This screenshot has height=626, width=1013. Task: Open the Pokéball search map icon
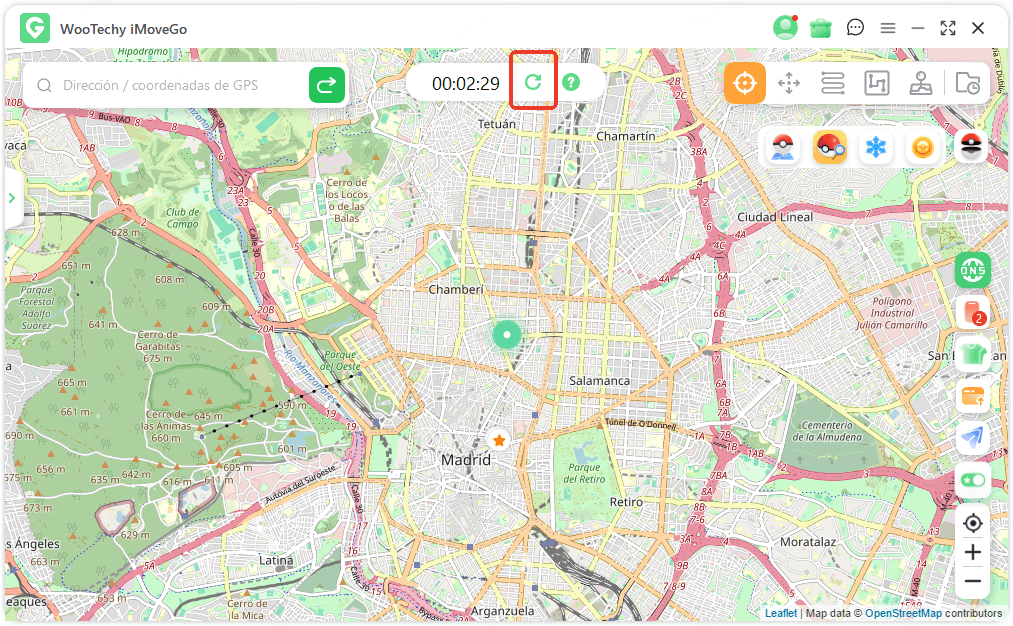829,148
